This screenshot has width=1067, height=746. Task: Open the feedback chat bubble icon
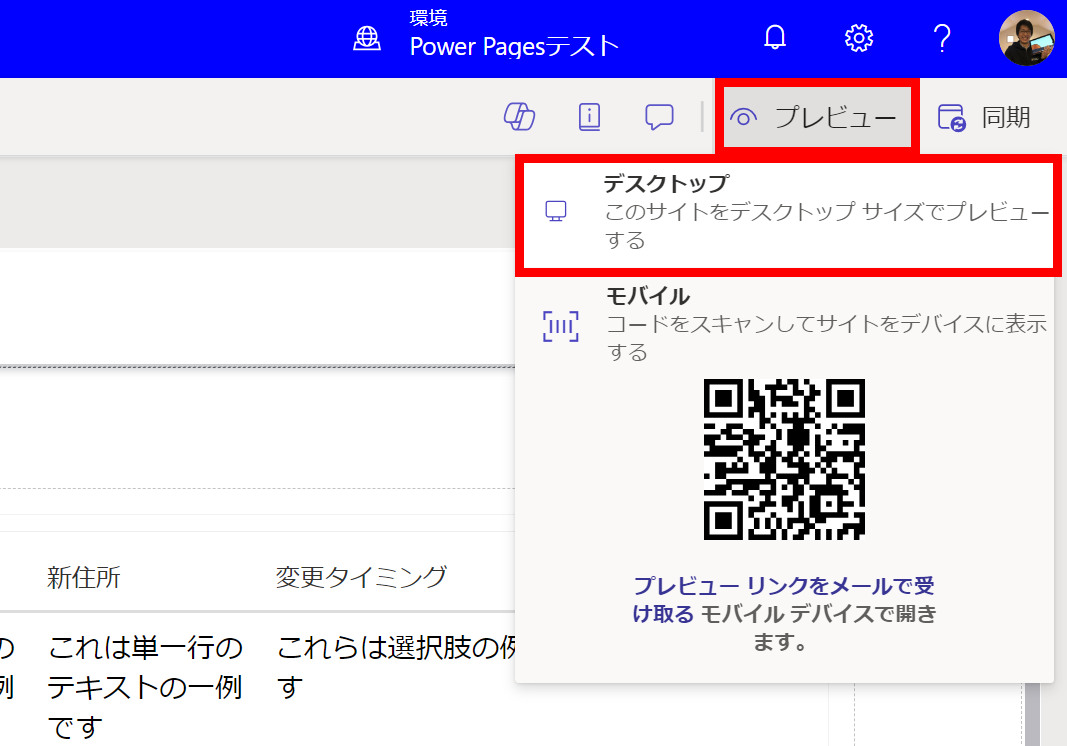tap(659, 117)
